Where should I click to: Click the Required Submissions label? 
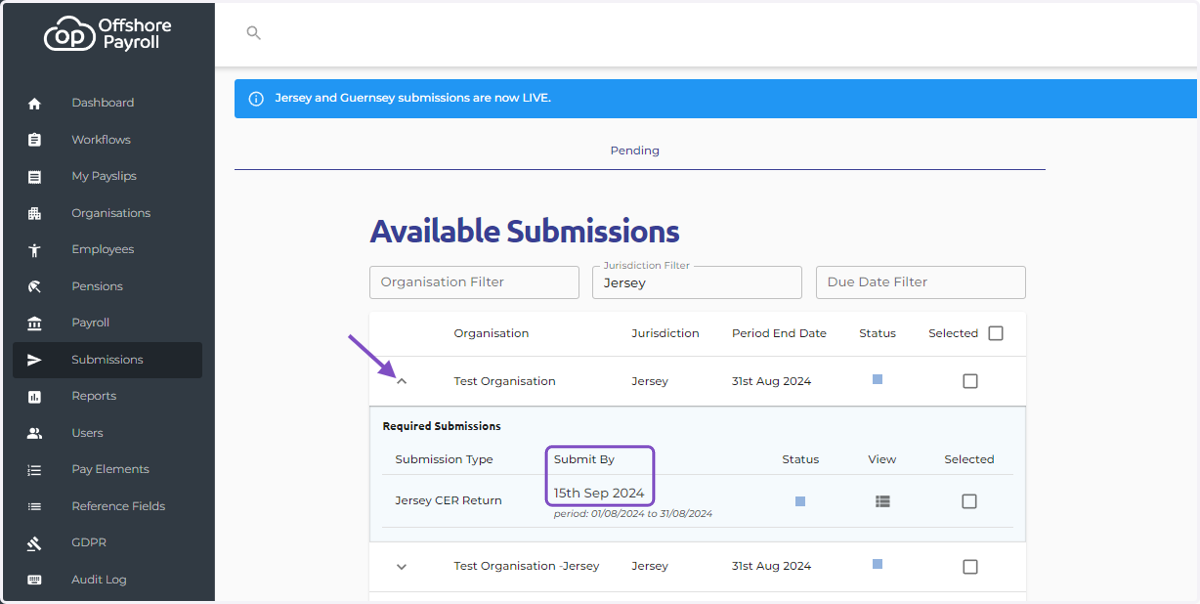pos(441,426)
